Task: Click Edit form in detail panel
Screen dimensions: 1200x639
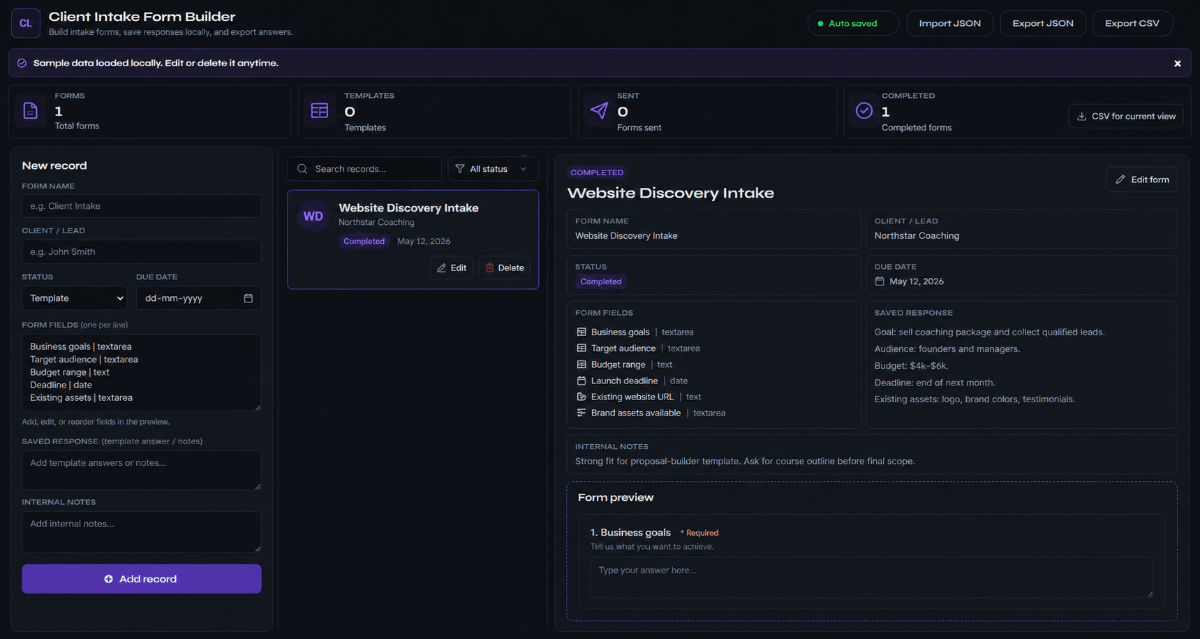Action: pos(1142,180)
